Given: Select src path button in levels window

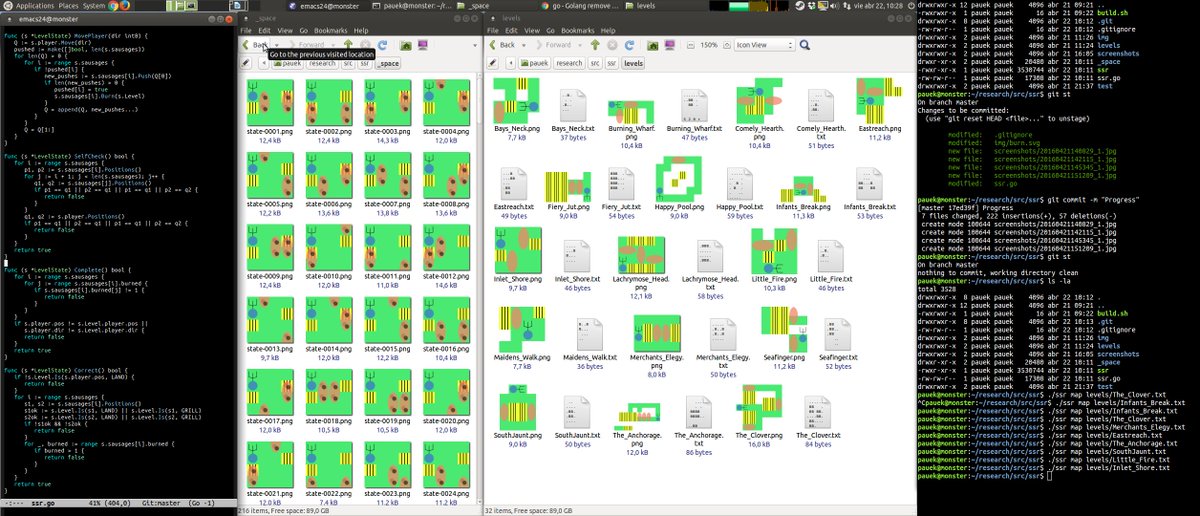Looking at the screenshot, I should 595,63.
